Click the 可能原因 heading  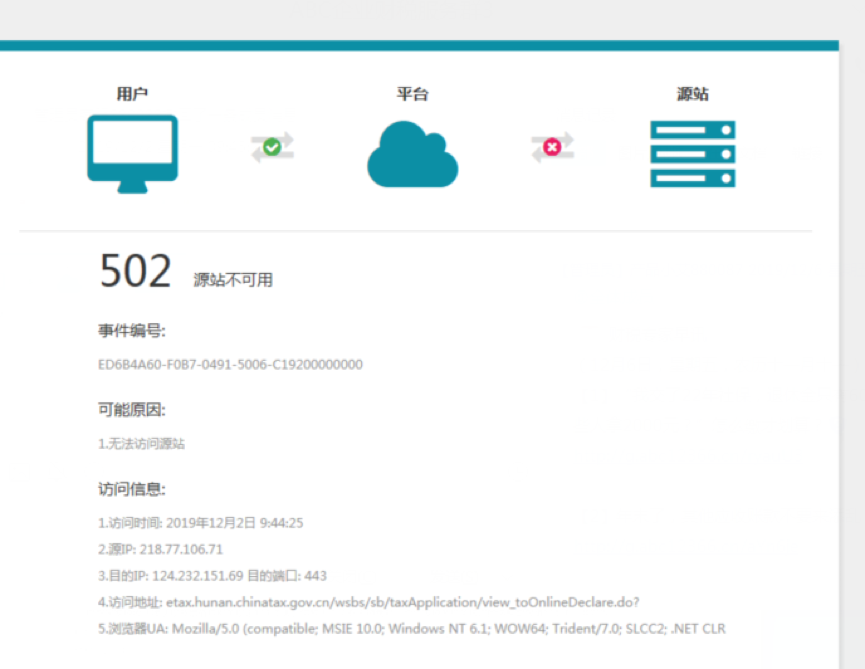132,410
